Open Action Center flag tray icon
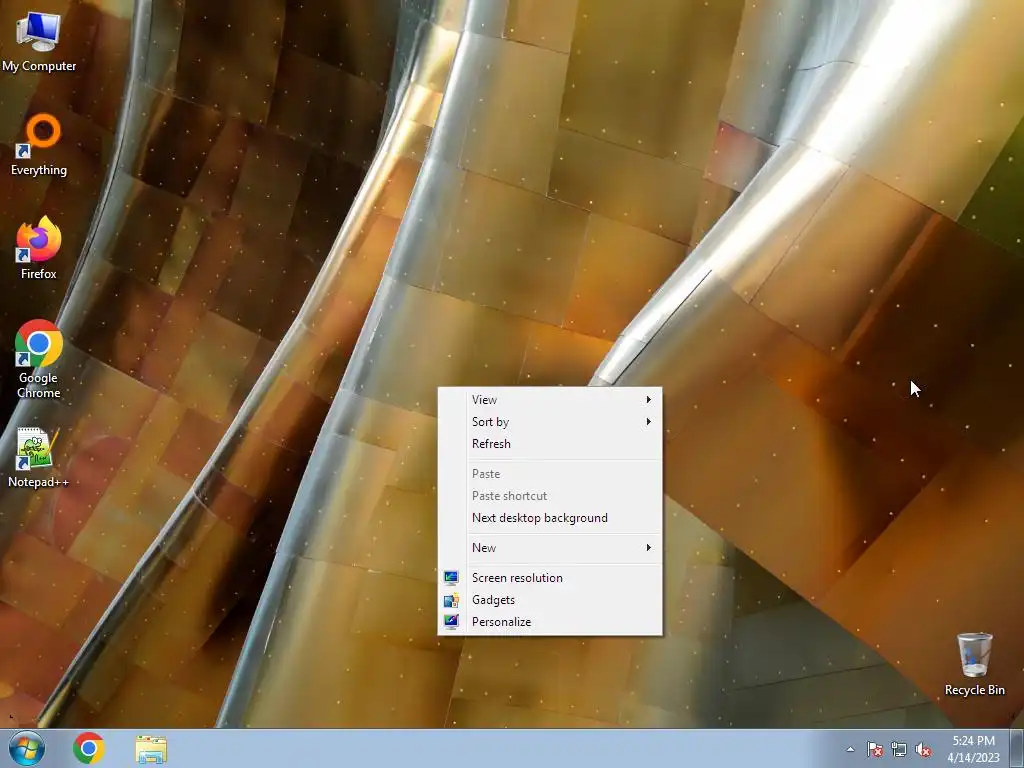Image resolution: width=1024 pixels, height=768 pixels. [x=874, y=749]
